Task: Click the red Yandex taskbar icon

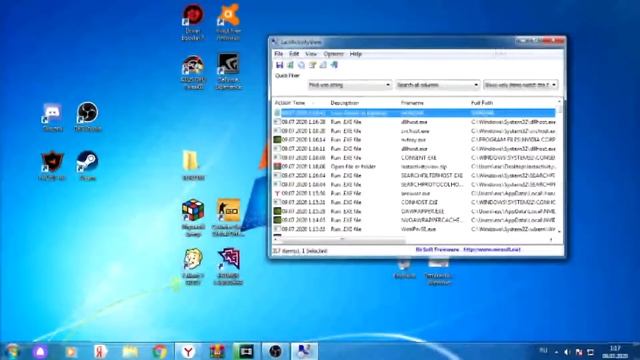Action: coord(100,351)
